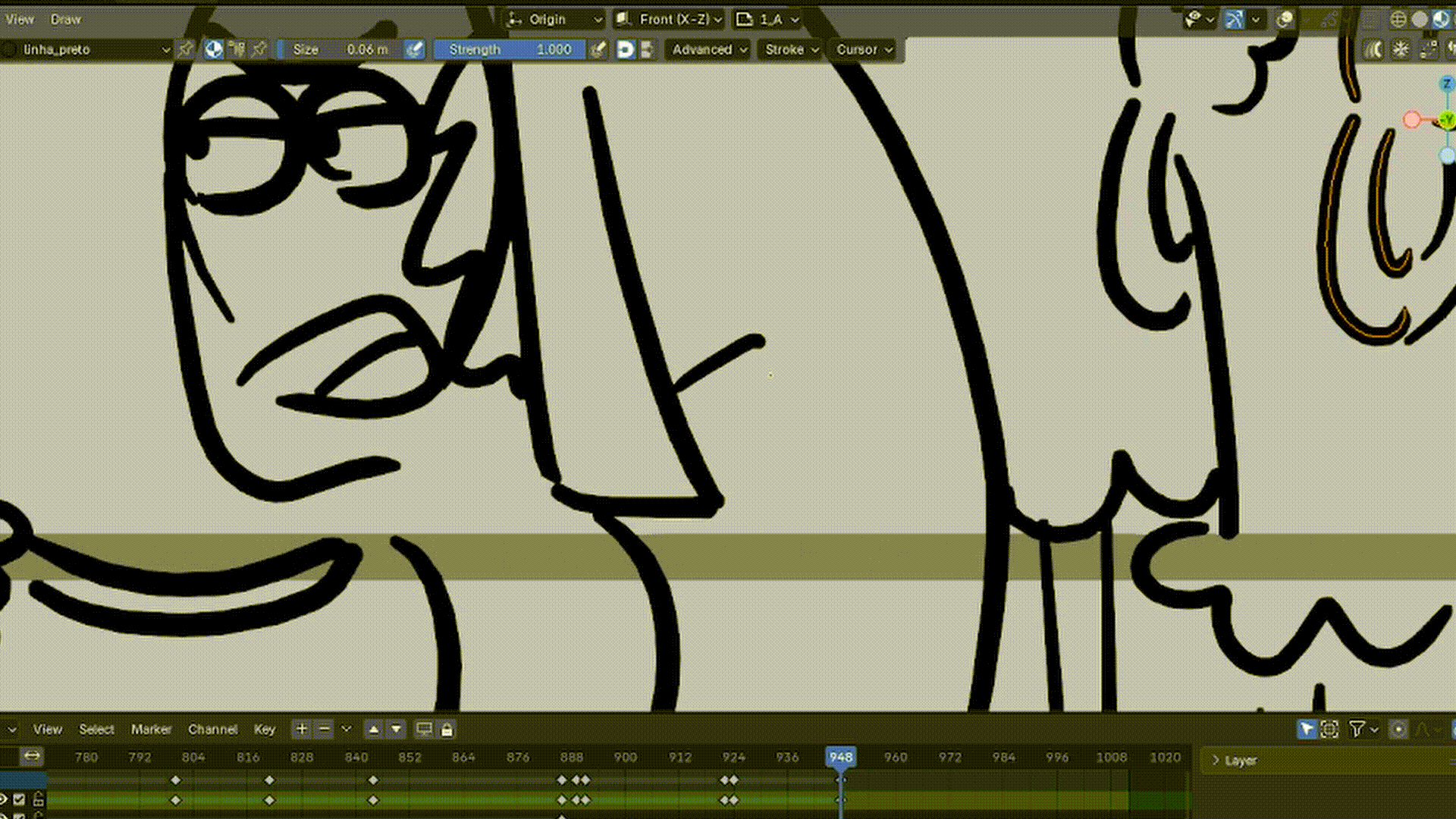Move layer up with the up arrow
Screen dimensions: 1456x819
coord(373,729)
